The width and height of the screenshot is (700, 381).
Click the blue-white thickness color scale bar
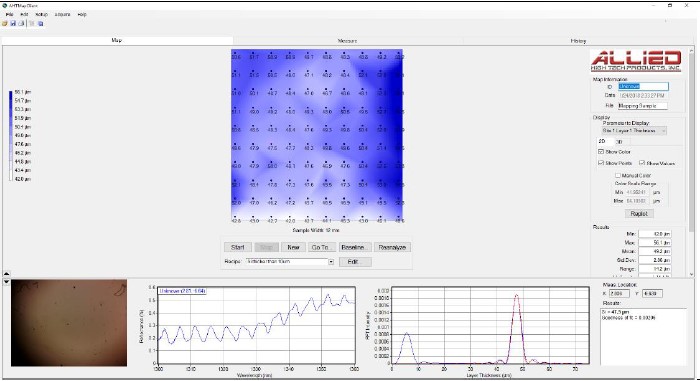click(x=11, y=135)
